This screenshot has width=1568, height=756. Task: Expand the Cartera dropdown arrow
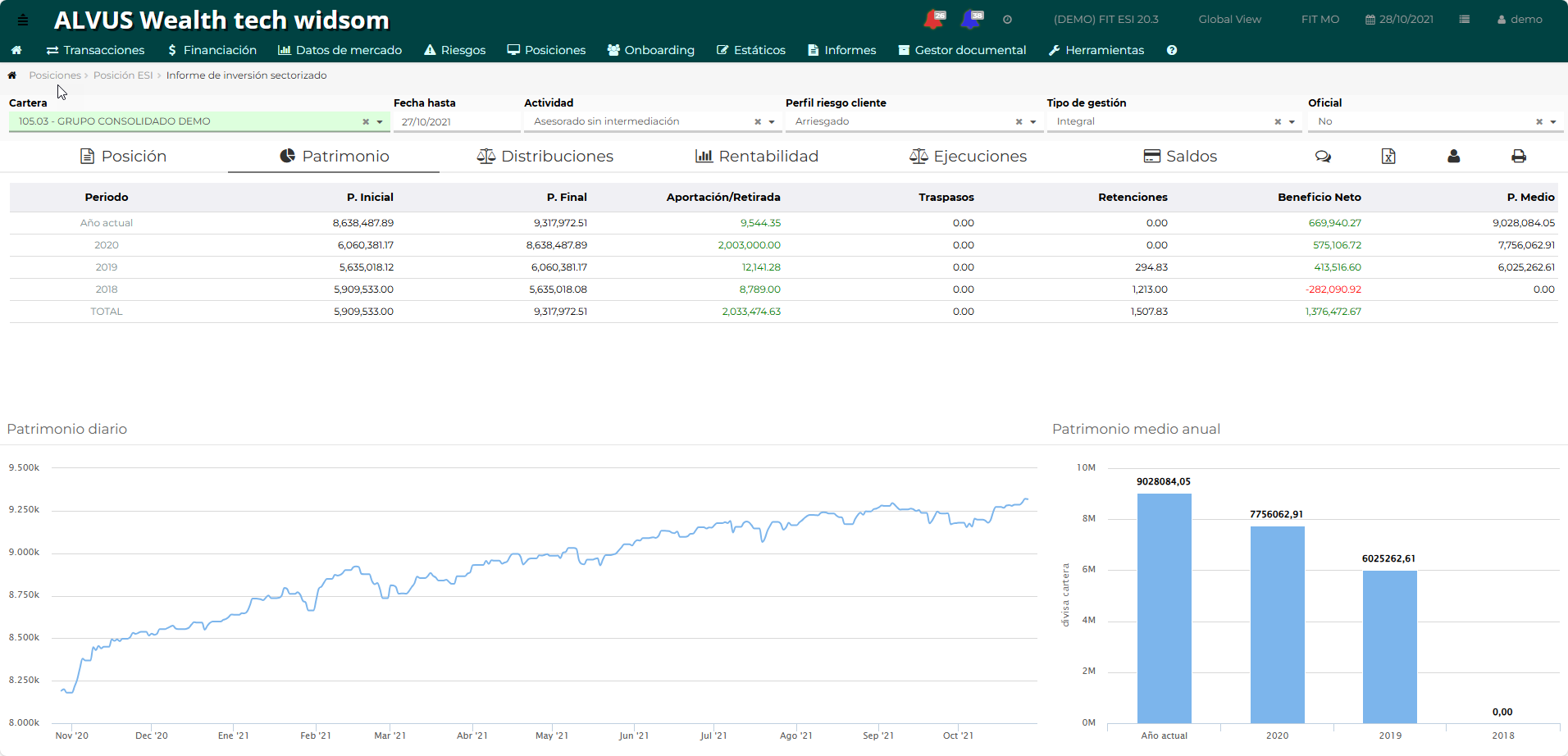tap(380, 122)
